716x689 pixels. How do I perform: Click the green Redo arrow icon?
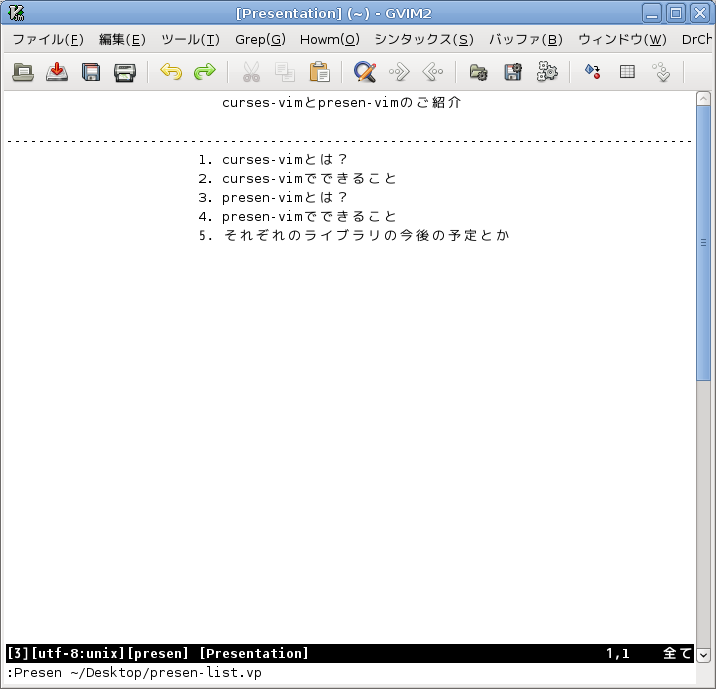point(205,72)
